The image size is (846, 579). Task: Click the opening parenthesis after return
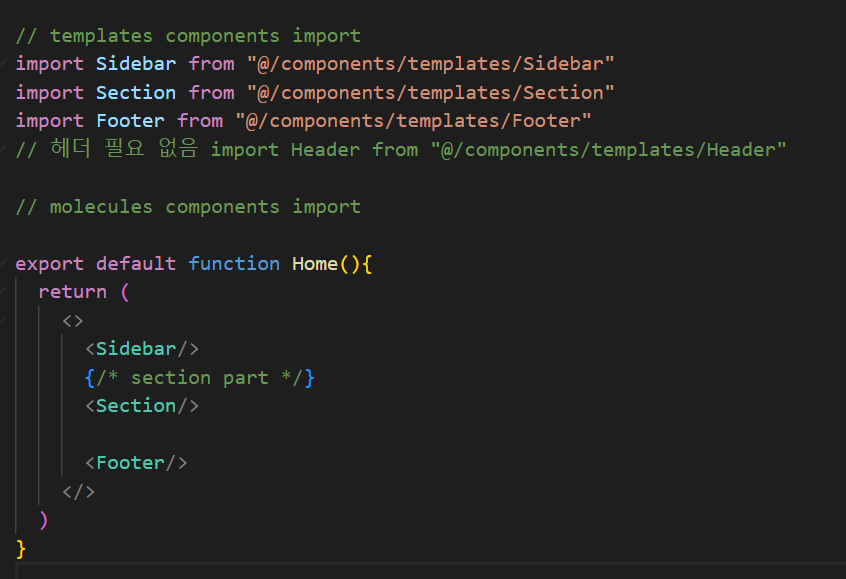coord(125,292)
